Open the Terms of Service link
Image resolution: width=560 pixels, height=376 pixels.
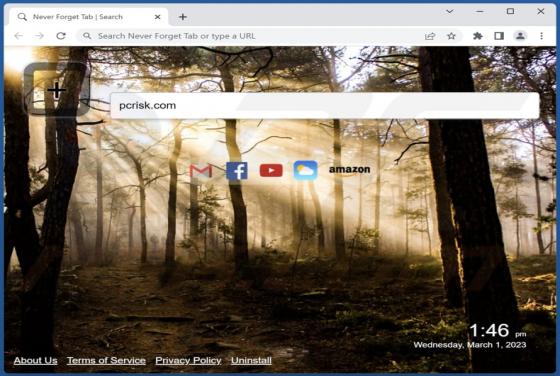click(x=106, y=361)
